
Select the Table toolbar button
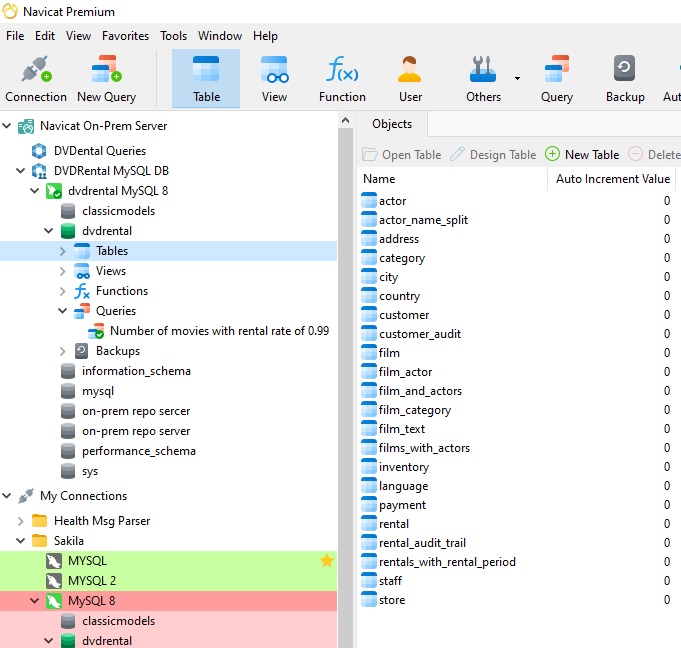pyautogui.click(x=206, y=78)
